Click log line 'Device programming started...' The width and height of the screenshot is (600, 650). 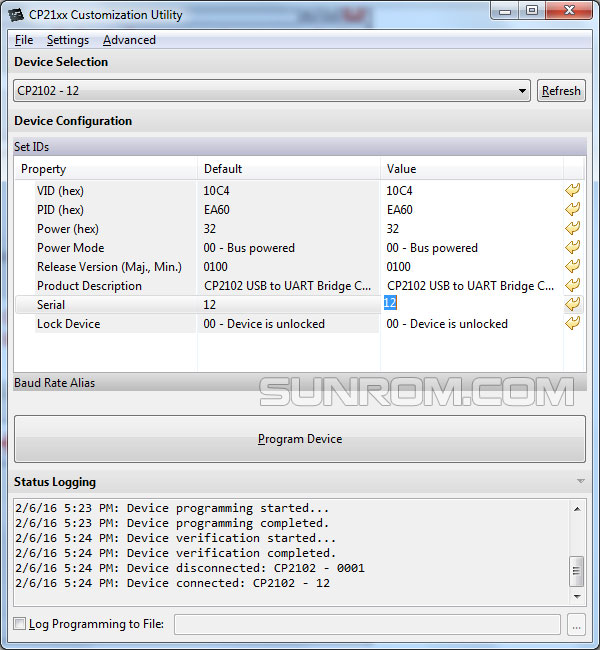[172, 509]
